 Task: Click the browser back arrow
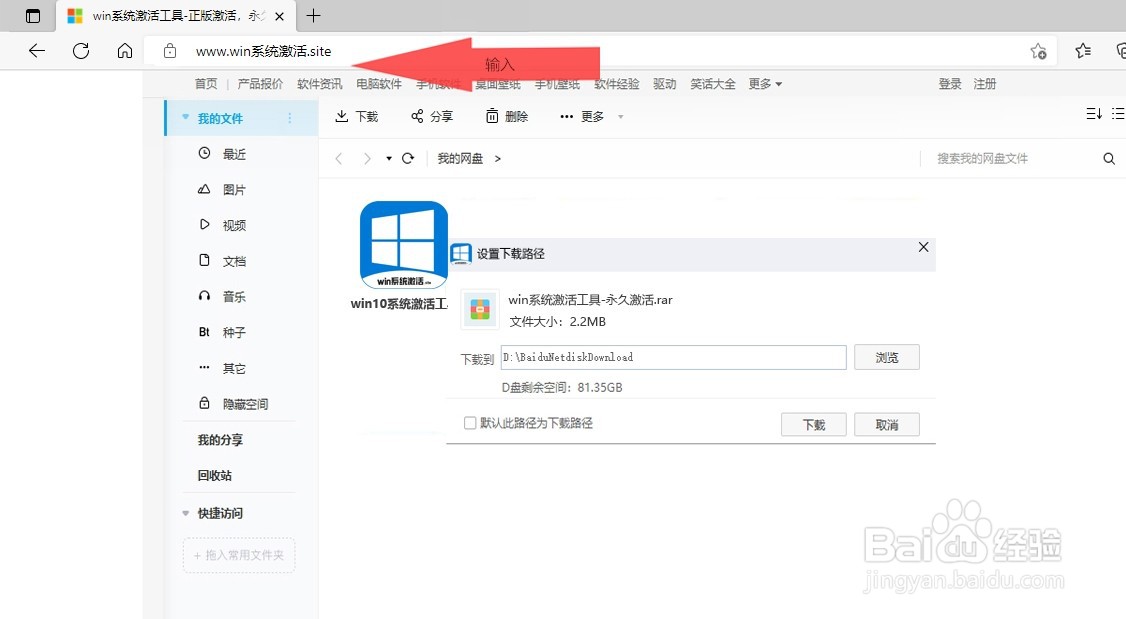click(37, 51)
